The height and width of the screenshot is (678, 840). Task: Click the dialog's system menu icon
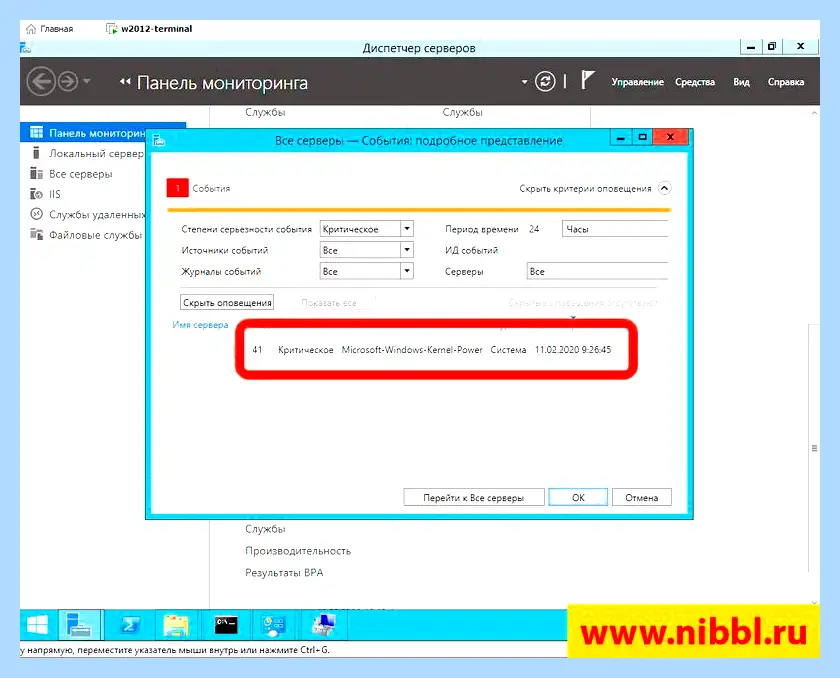159,140
